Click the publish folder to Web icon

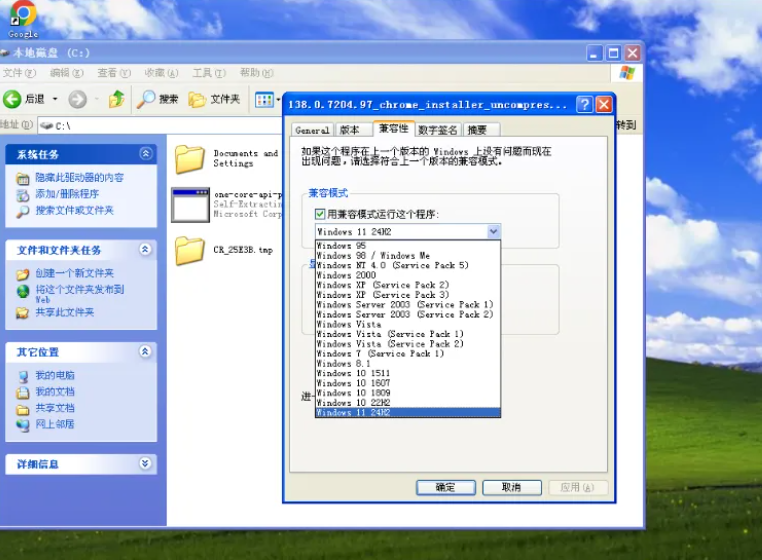pyautogui.click(x=23, y=291)
